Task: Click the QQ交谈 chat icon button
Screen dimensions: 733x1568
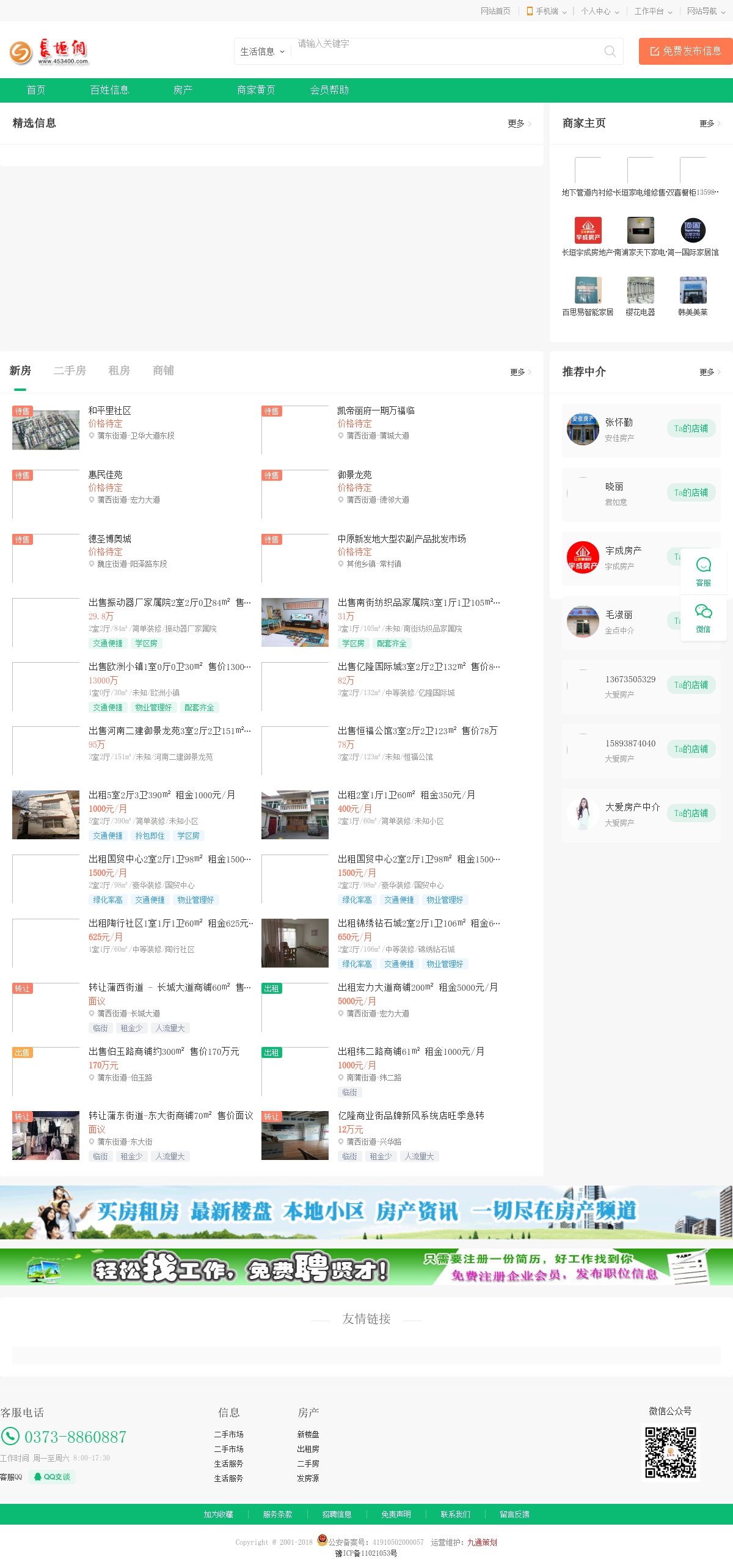Action: pyautogui.click(x=52, y=1476)
